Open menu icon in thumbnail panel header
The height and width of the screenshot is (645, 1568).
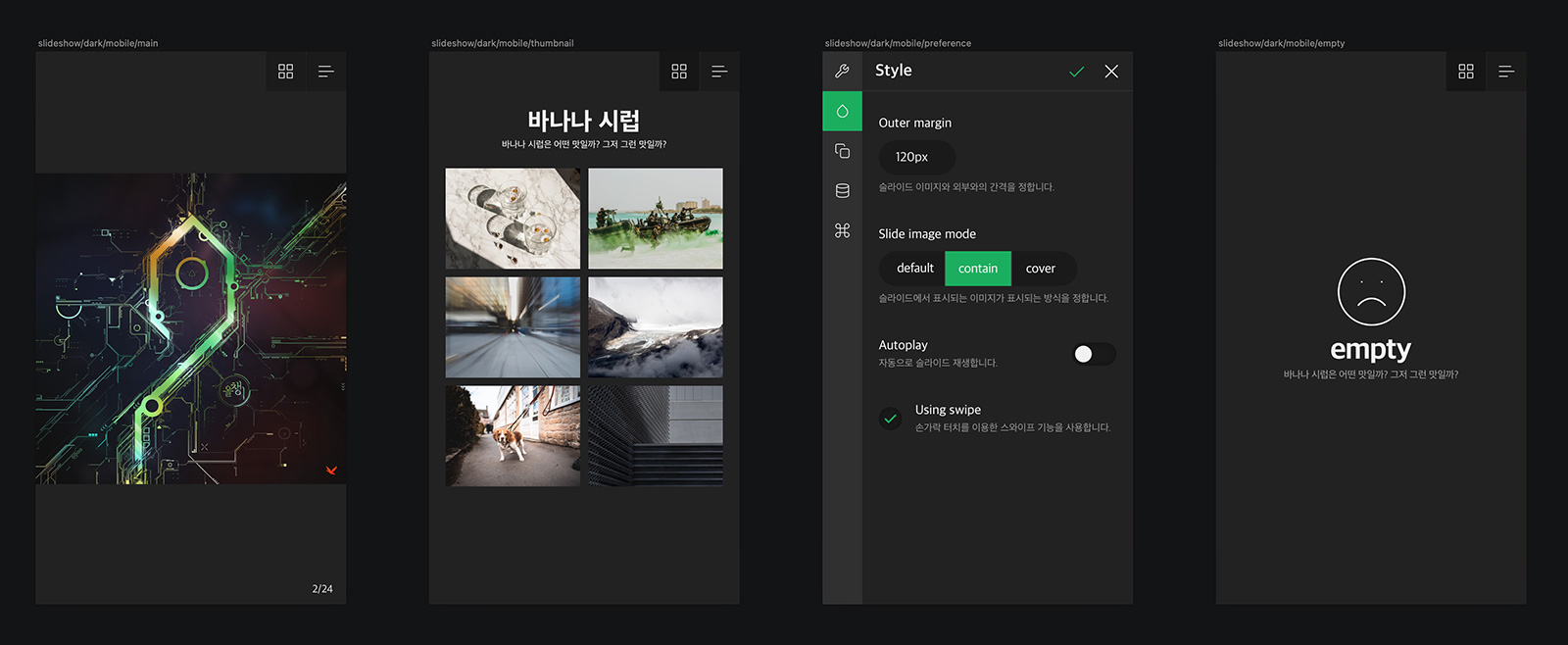pos(719,72)
